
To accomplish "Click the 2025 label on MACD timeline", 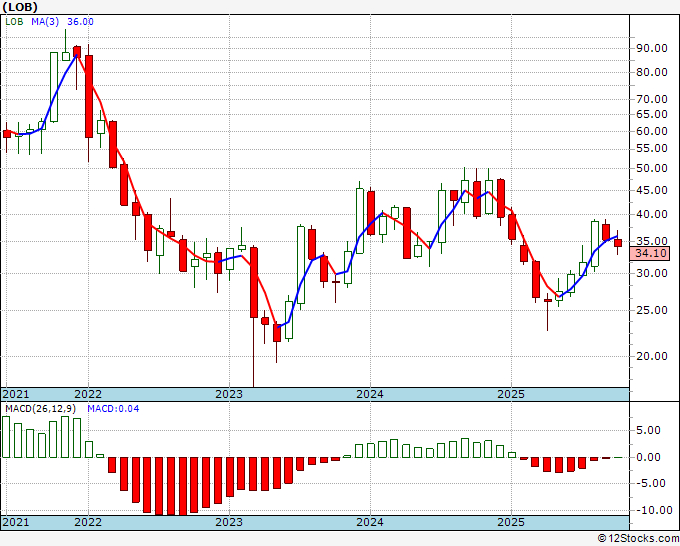I will pos(511,522).
